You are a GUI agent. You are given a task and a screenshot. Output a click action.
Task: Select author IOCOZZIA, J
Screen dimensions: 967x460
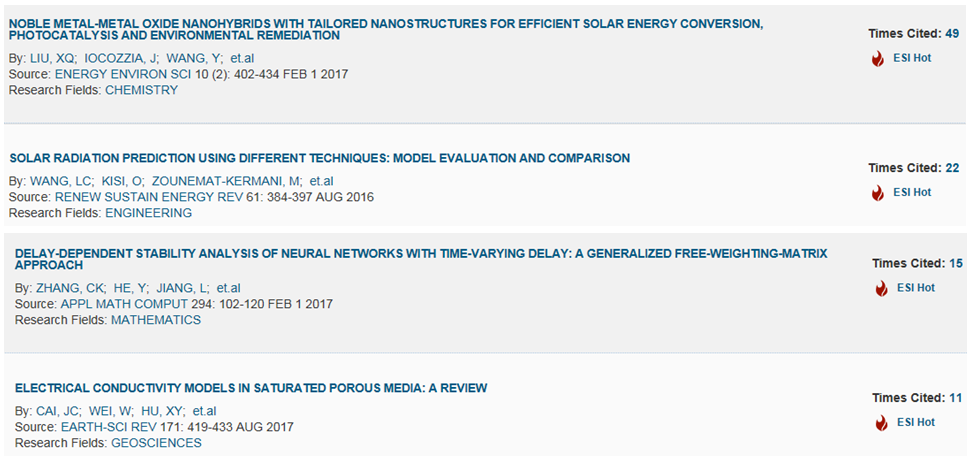coord(121,59)
